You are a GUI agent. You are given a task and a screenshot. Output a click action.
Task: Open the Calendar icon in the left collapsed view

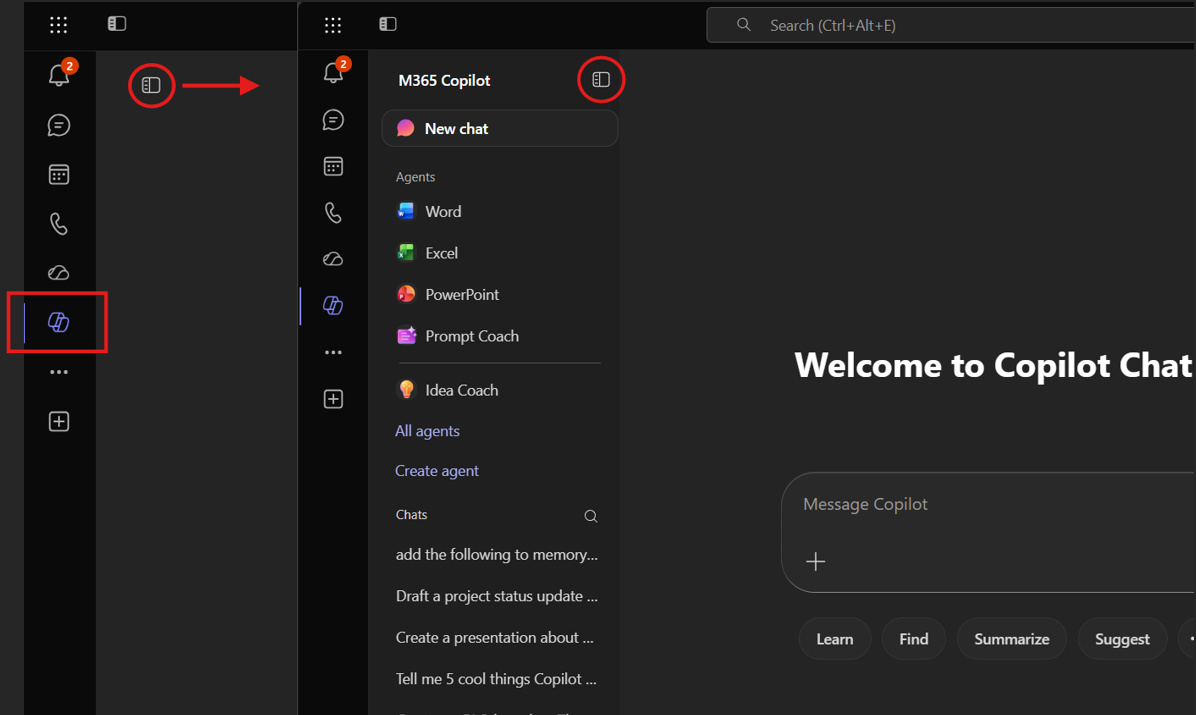point(59,175)
